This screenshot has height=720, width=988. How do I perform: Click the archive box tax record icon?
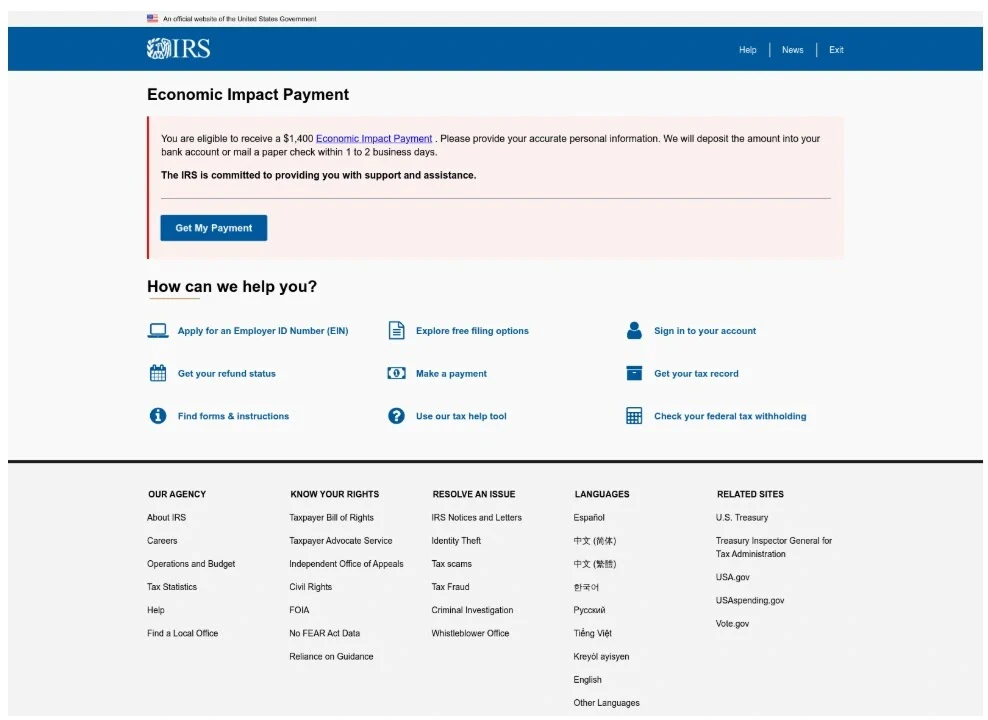(634, 374)
